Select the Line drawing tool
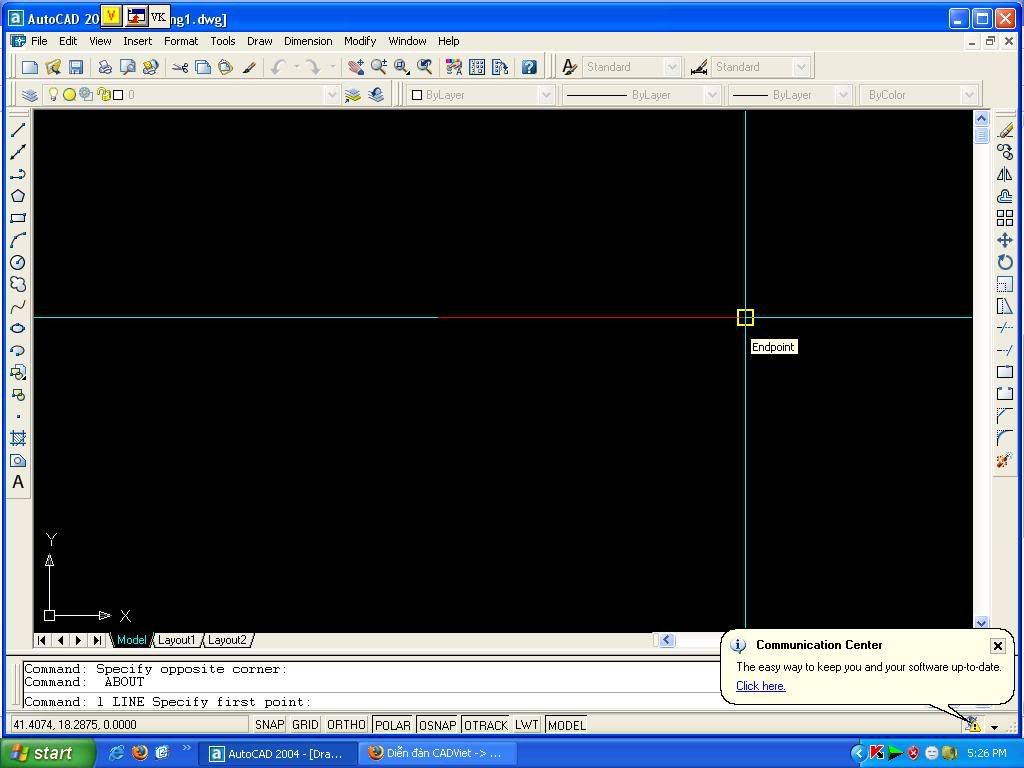The image size is (1024, 768). (18, 130)
